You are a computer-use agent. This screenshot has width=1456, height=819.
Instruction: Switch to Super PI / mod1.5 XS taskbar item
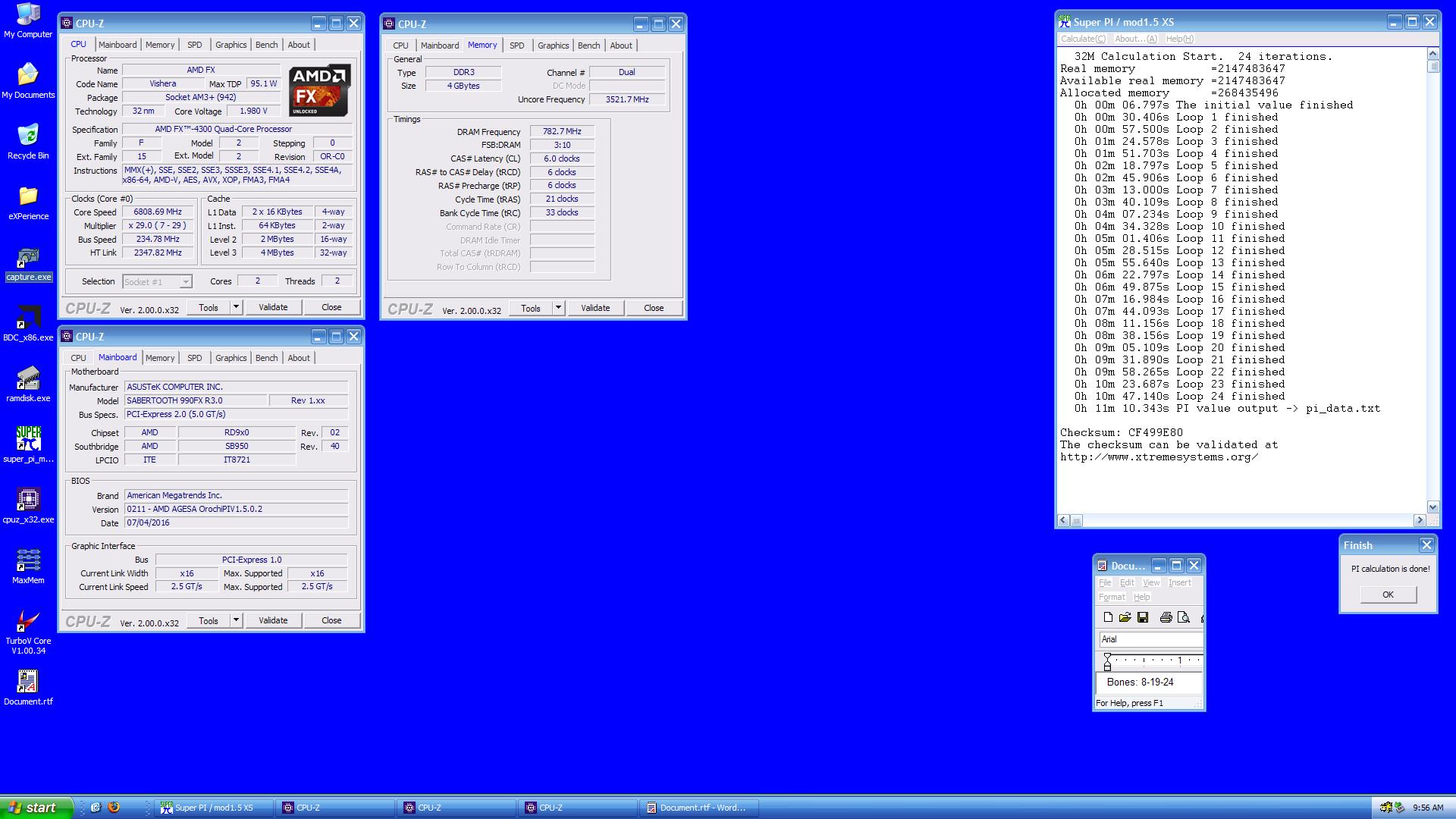pyautogui.click(x=214, y=808)
